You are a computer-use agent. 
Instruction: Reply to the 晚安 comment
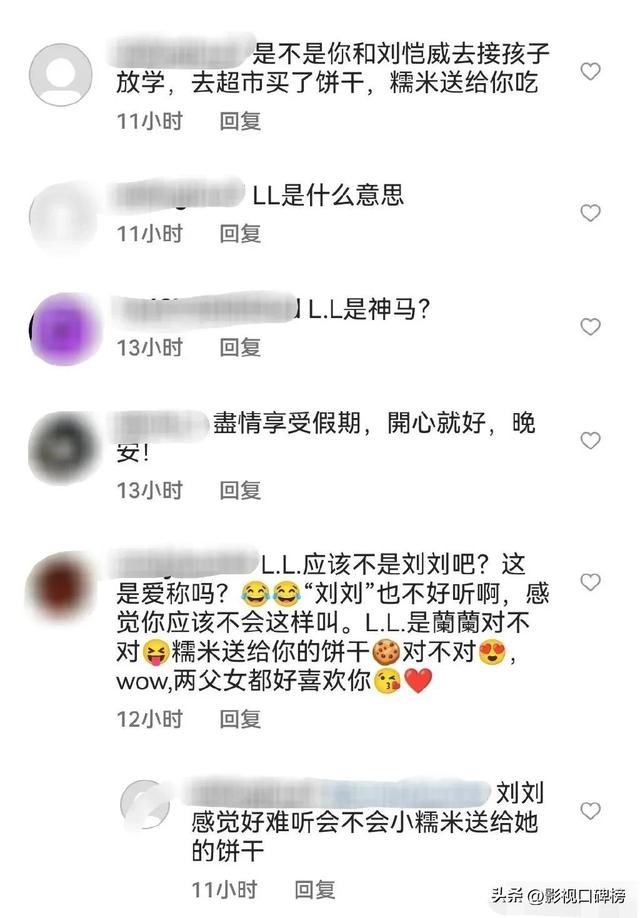240,490
